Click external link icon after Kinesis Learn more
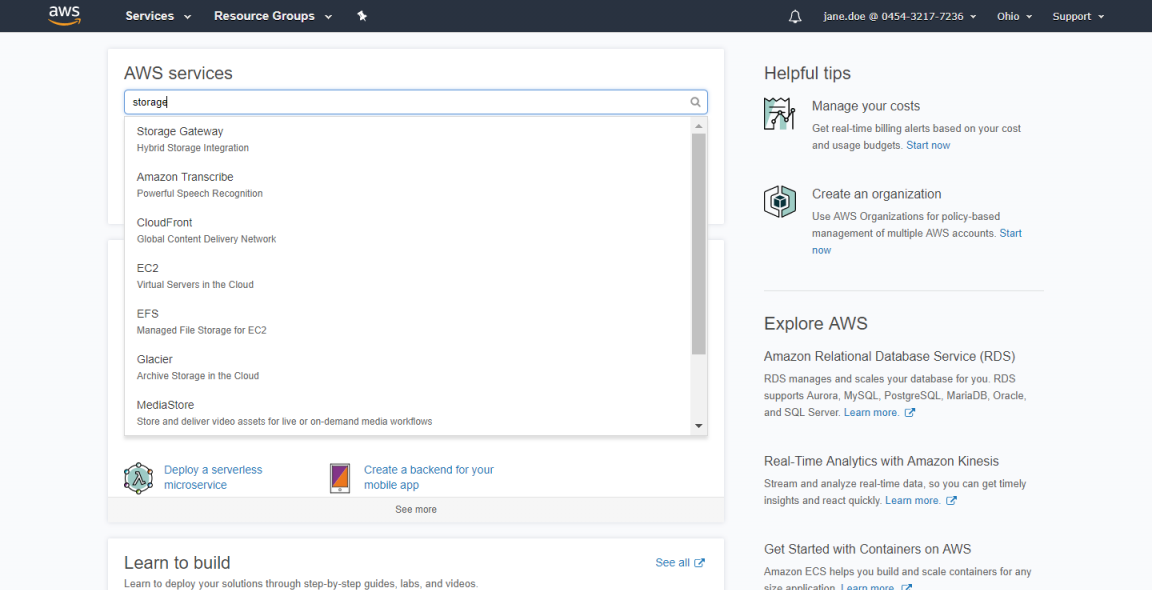The image size is (1152, 590). pyautogui.click(x=951, y=501)
